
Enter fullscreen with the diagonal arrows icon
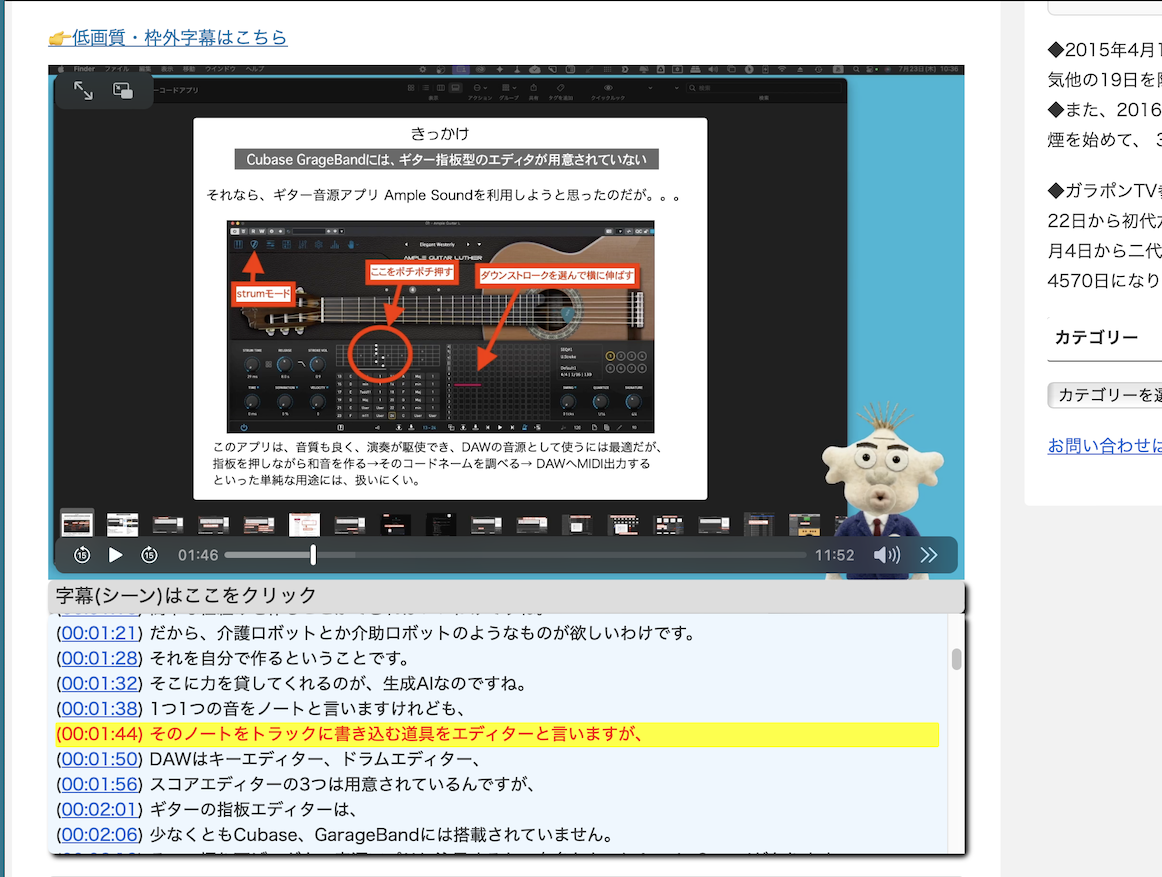tap(84, 90)
